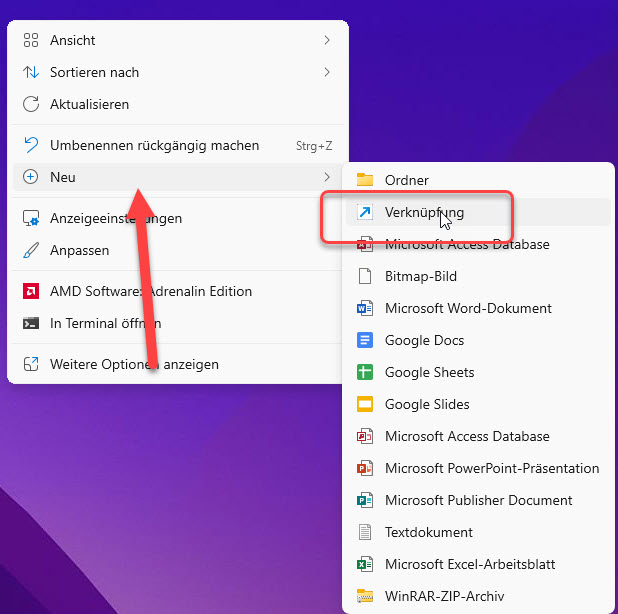Create a new Ordner via folder icon
The image size is (618, 614).
click(x=365, y=180)
